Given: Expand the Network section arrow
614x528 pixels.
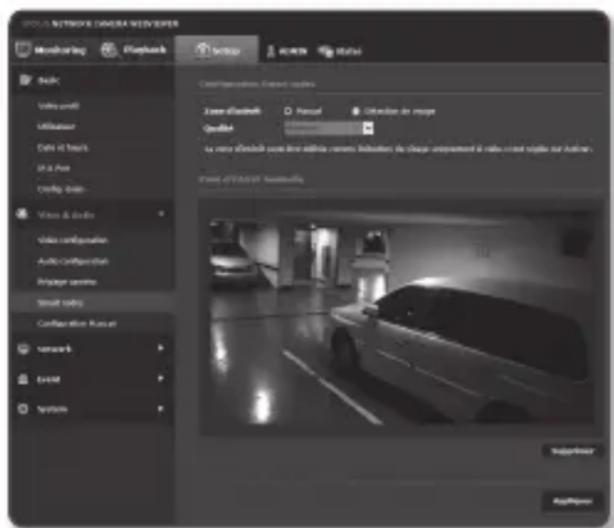Looking at the screenshot, I should coord(160,349).
